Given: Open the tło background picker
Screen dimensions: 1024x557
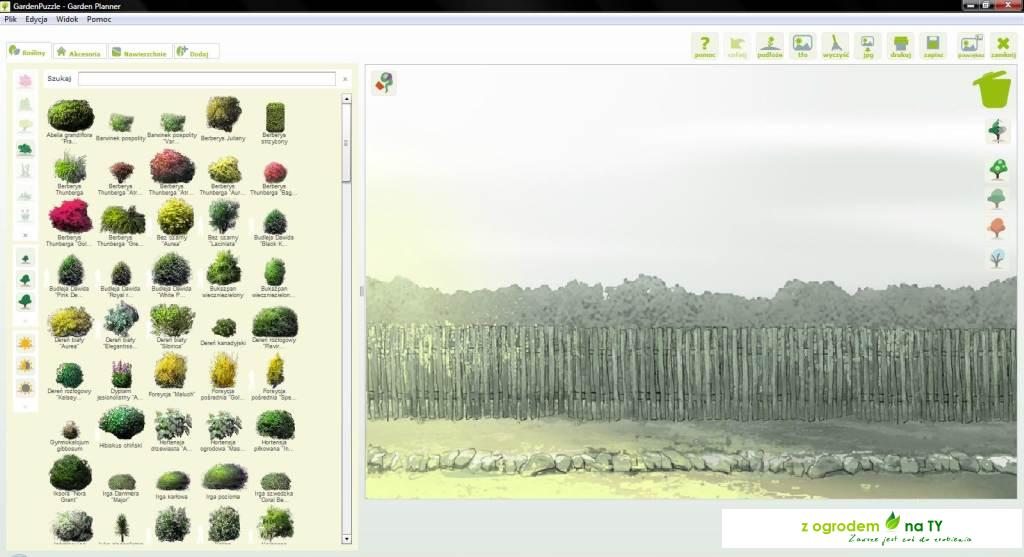Looking at the screenshot, I should point(802,46).
